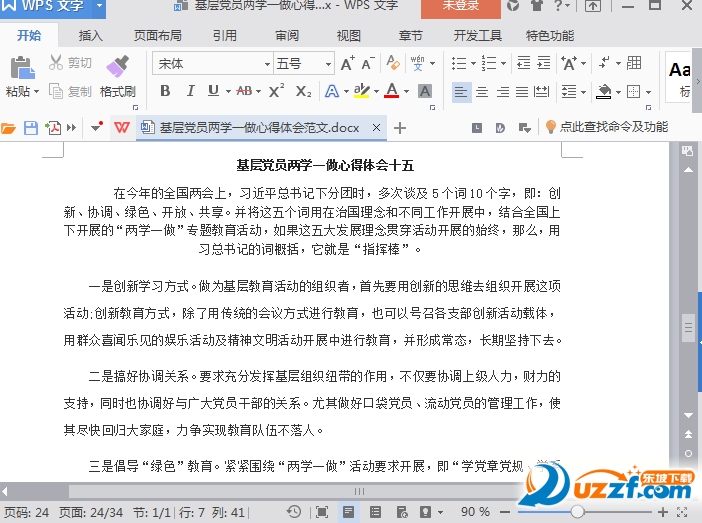Set align left paragraph
This screenshot has height=523, width=702.
pos(461,92)
